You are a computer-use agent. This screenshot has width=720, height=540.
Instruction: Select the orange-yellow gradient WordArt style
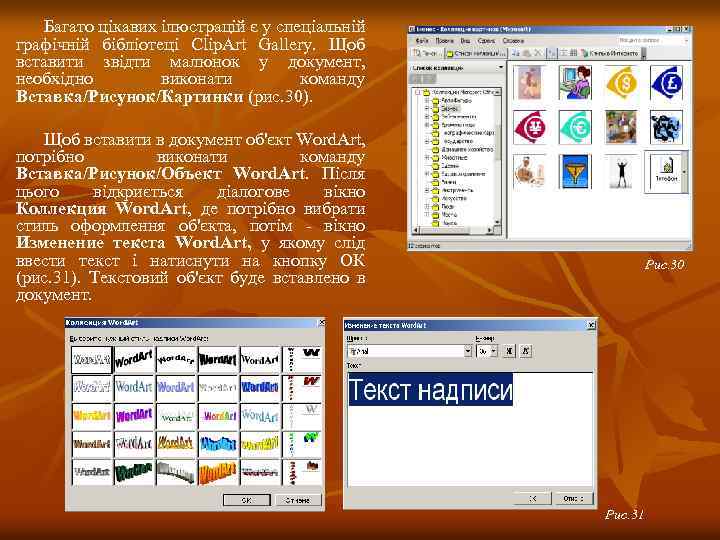click(x=92, y=416)
